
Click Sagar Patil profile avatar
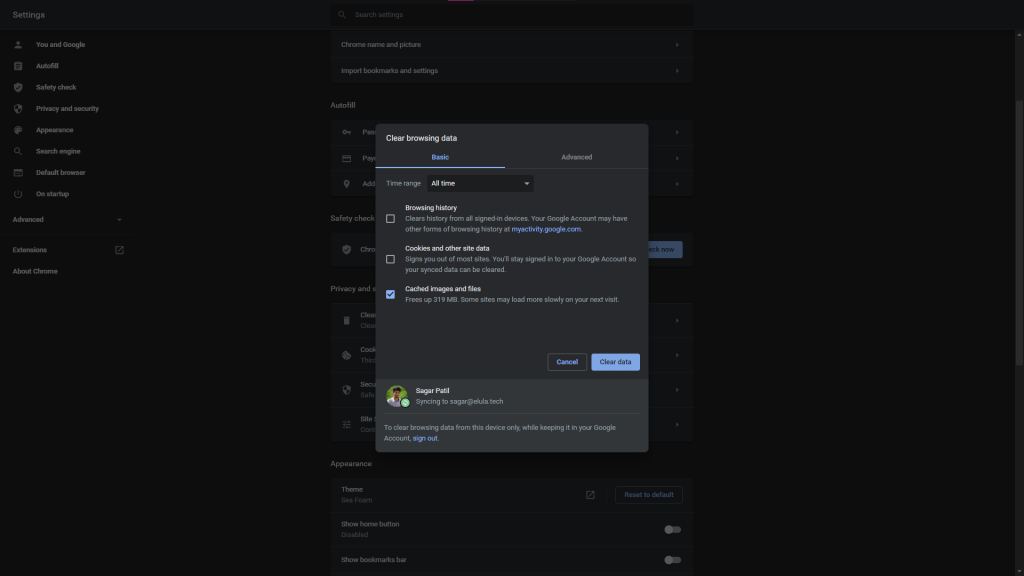pyautogui.click(x=396, y=396)
